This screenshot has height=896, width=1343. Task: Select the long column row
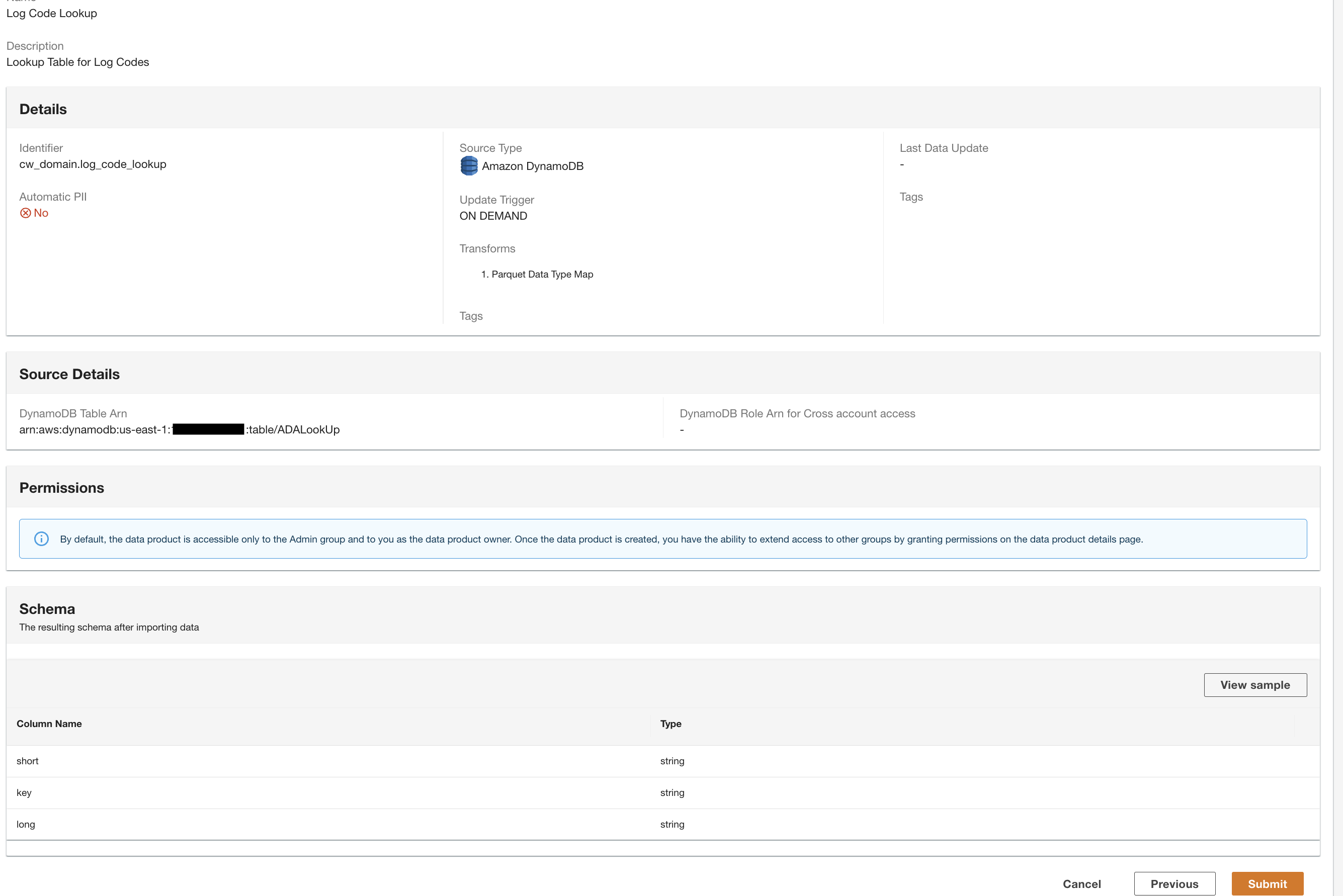pyautogui.click(x=26, y=824)
